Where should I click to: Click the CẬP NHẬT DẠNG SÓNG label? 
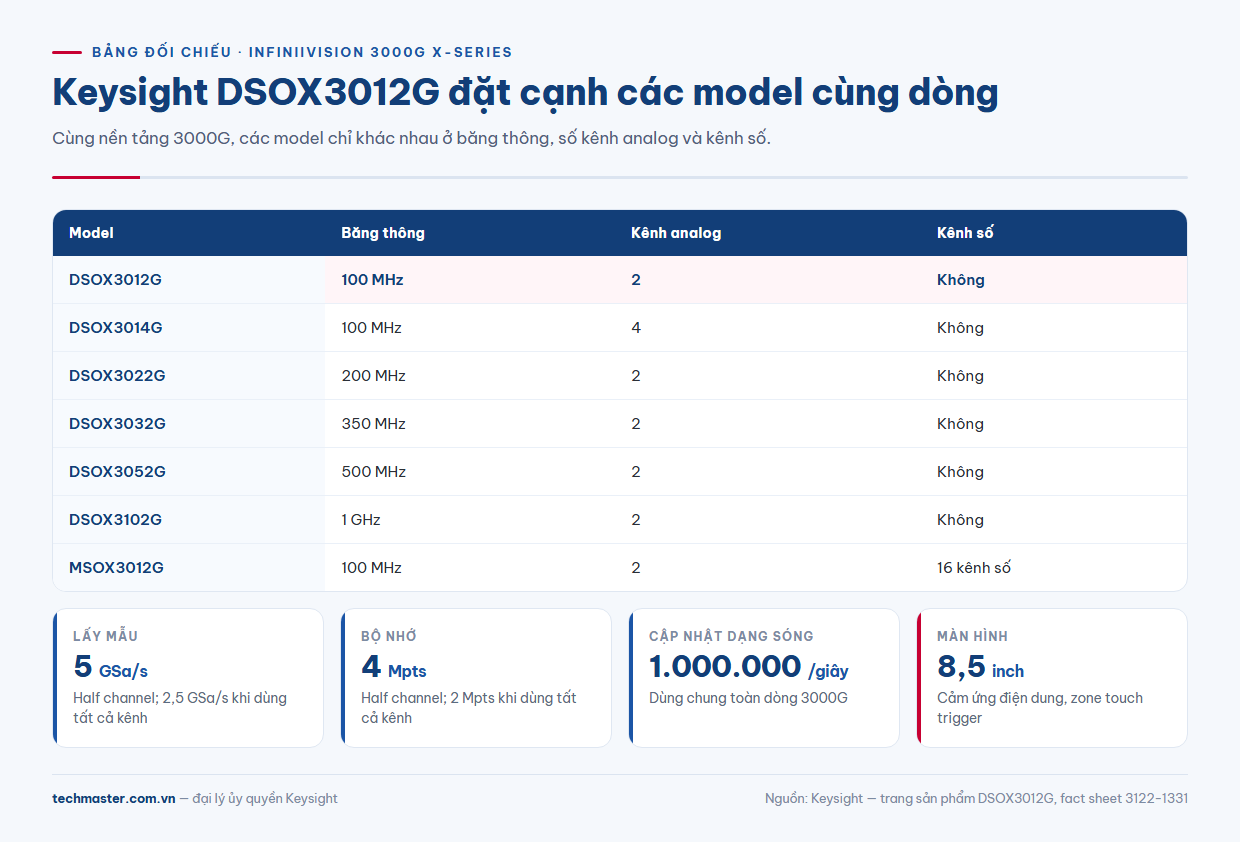(731, 636)
